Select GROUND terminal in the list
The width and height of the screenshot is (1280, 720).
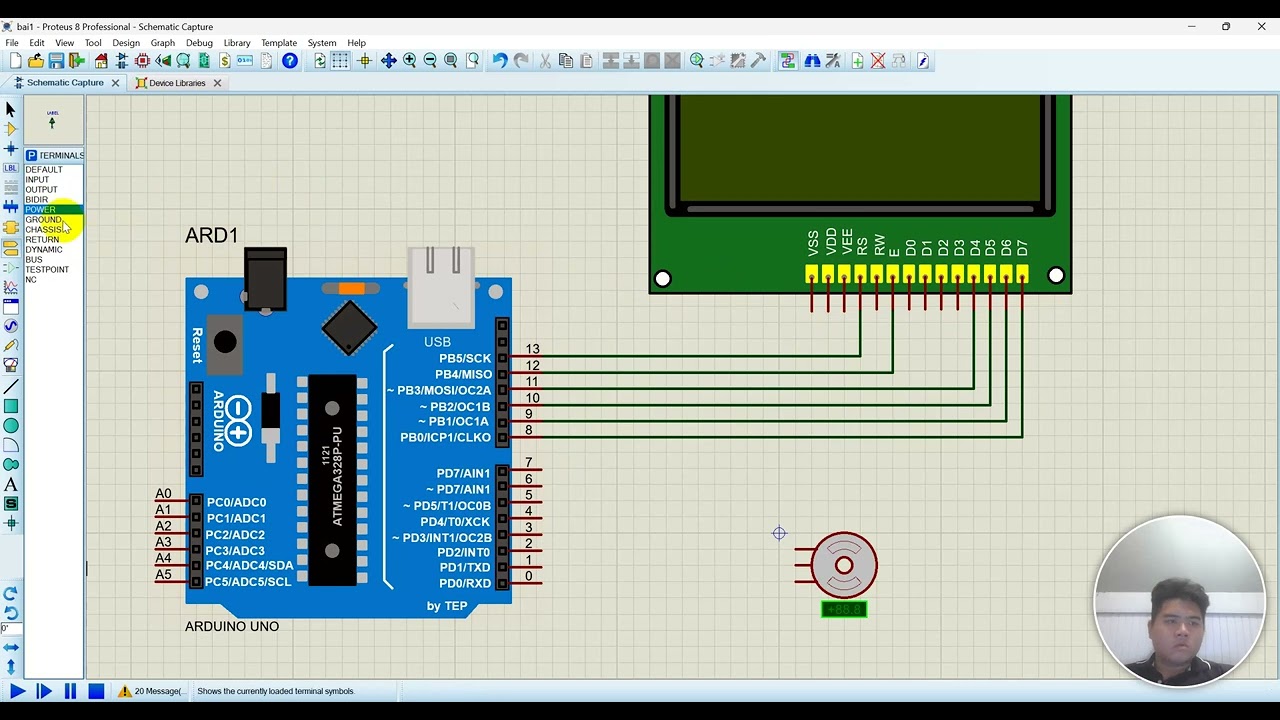point(43,220)
